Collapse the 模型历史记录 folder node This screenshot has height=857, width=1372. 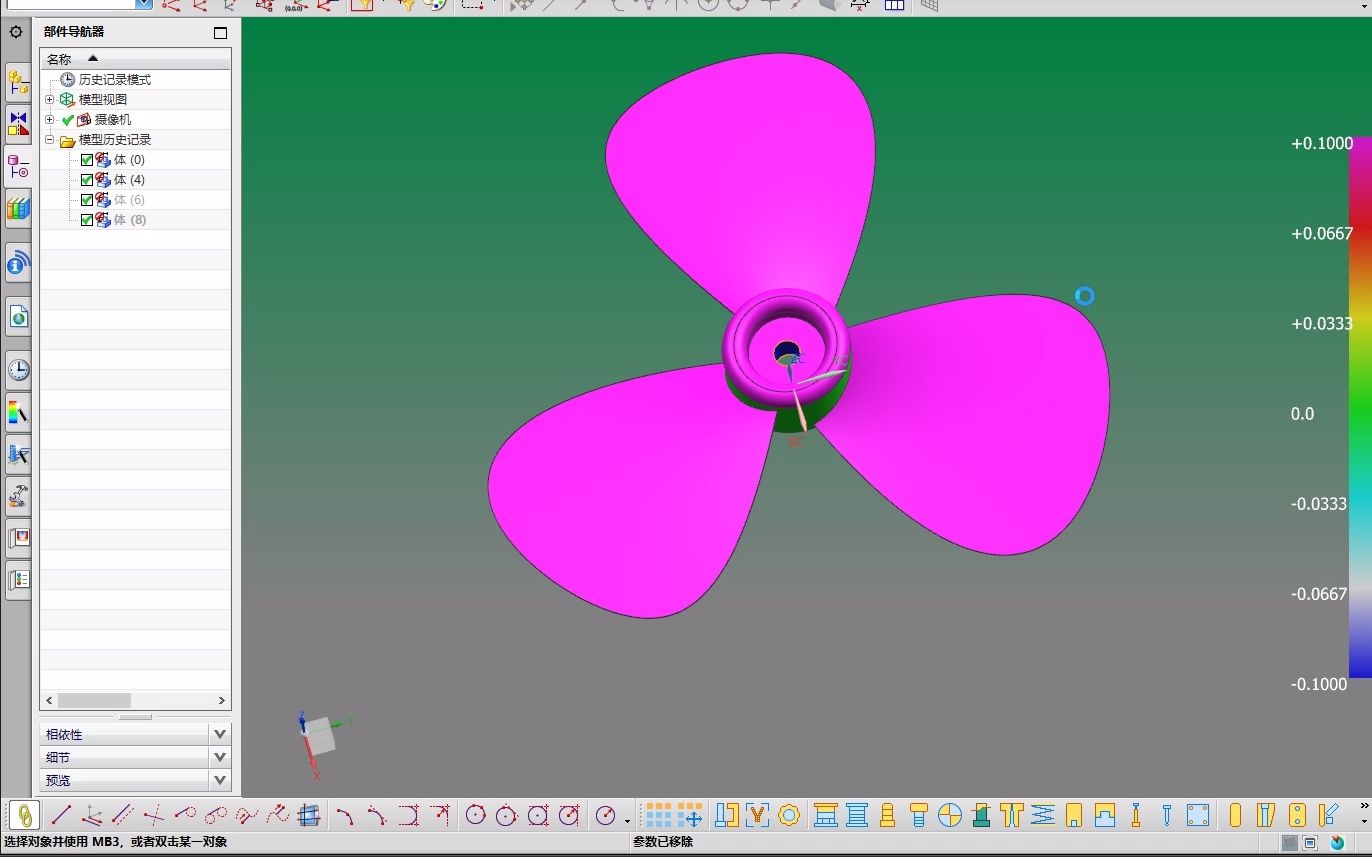coord(49,140)
